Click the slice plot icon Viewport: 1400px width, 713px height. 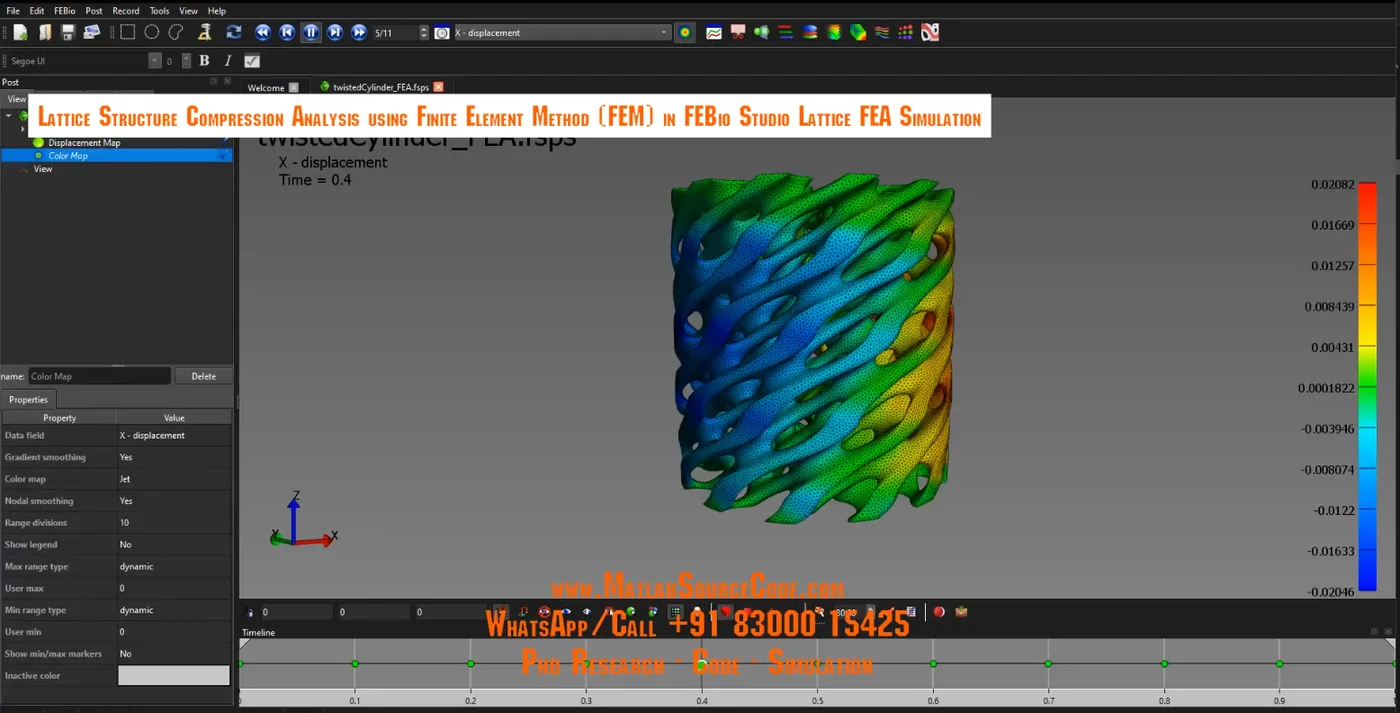834,33
